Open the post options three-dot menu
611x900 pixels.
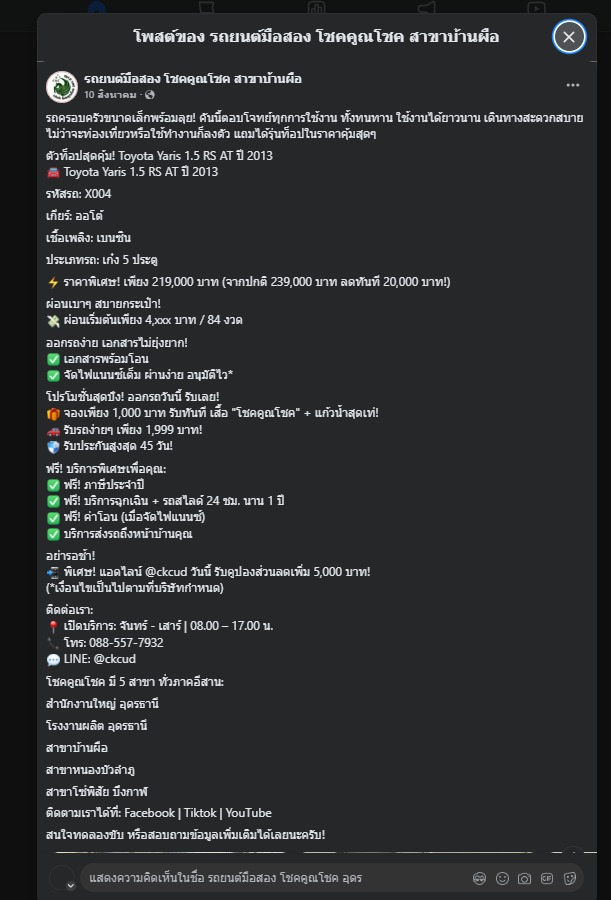pos(572,86)
